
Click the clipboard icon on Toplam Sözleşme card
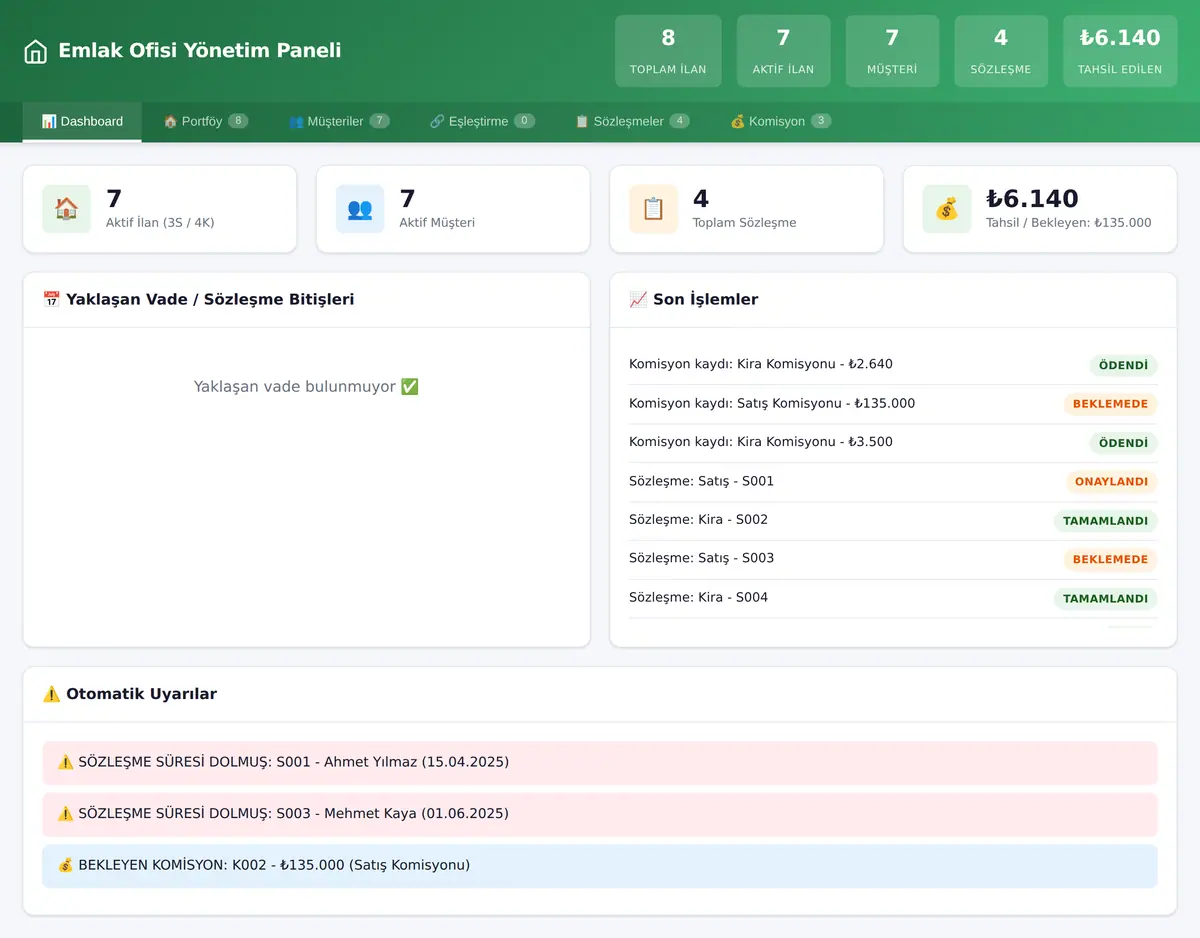click(654, 209)
